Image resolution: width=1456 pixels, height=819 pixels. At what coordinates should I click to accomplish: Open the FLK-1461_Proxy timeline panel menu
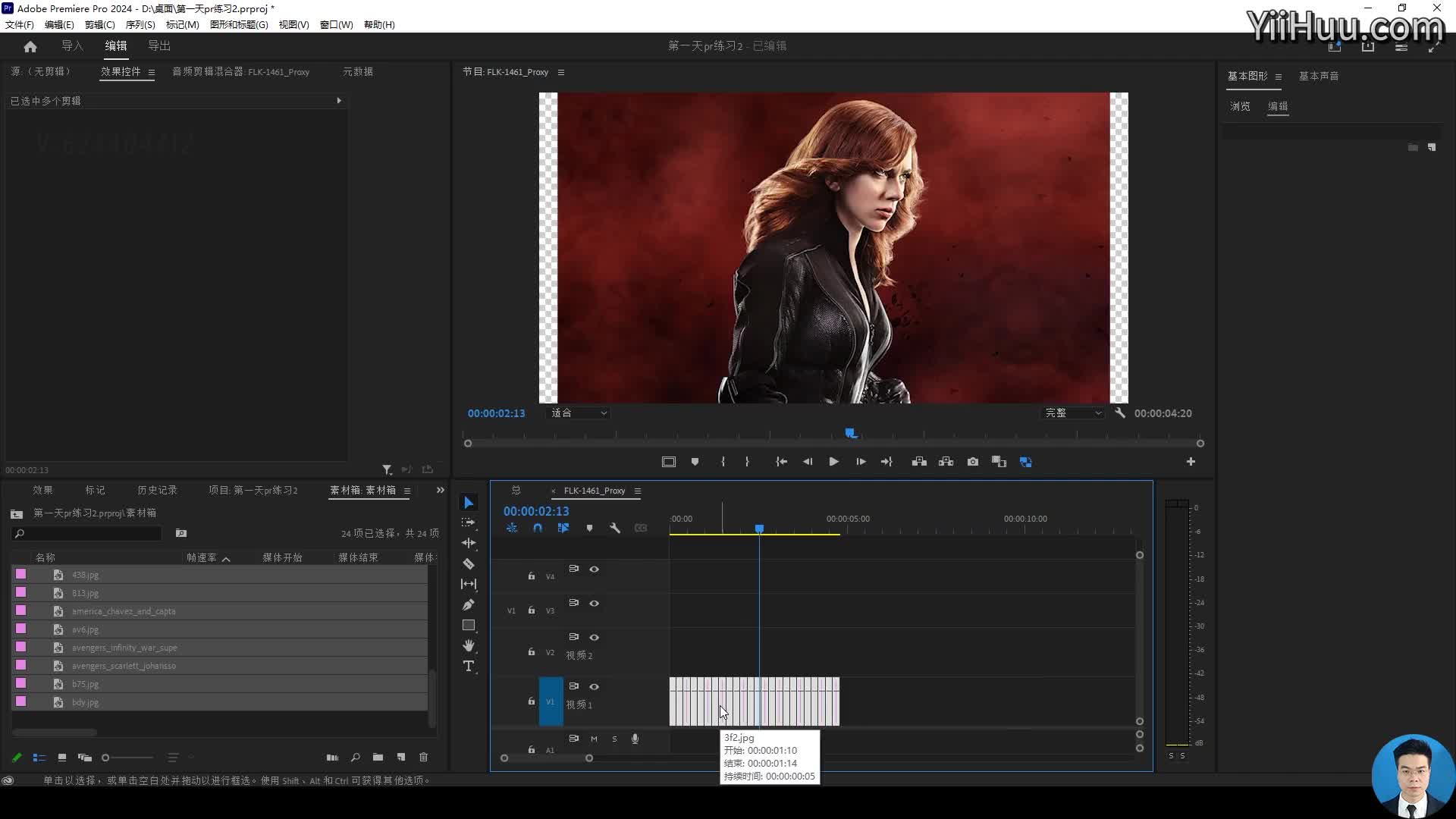point(638,491)
